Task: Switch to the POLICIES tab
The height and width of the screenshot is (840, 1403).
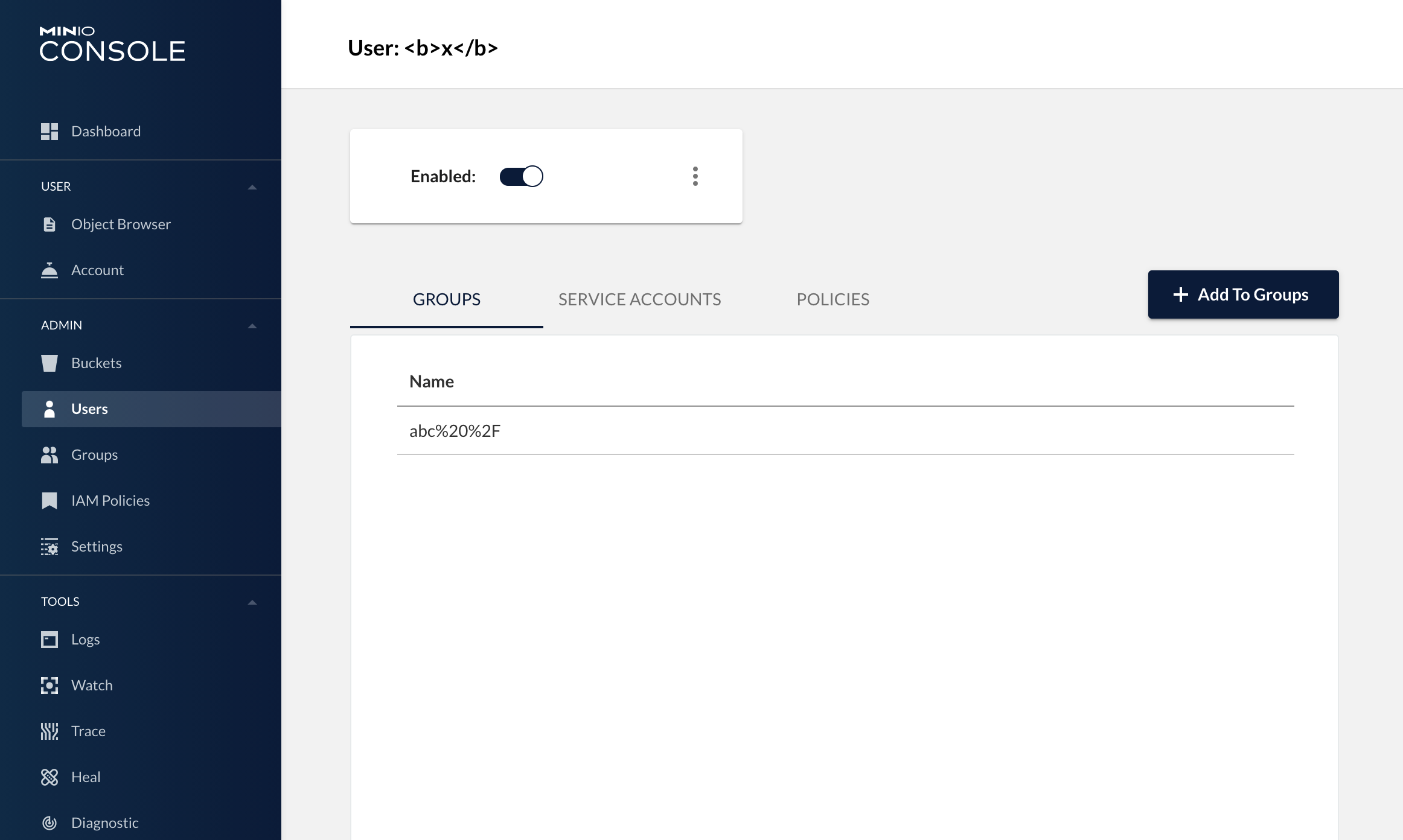Action: click(x=833, y=299)
